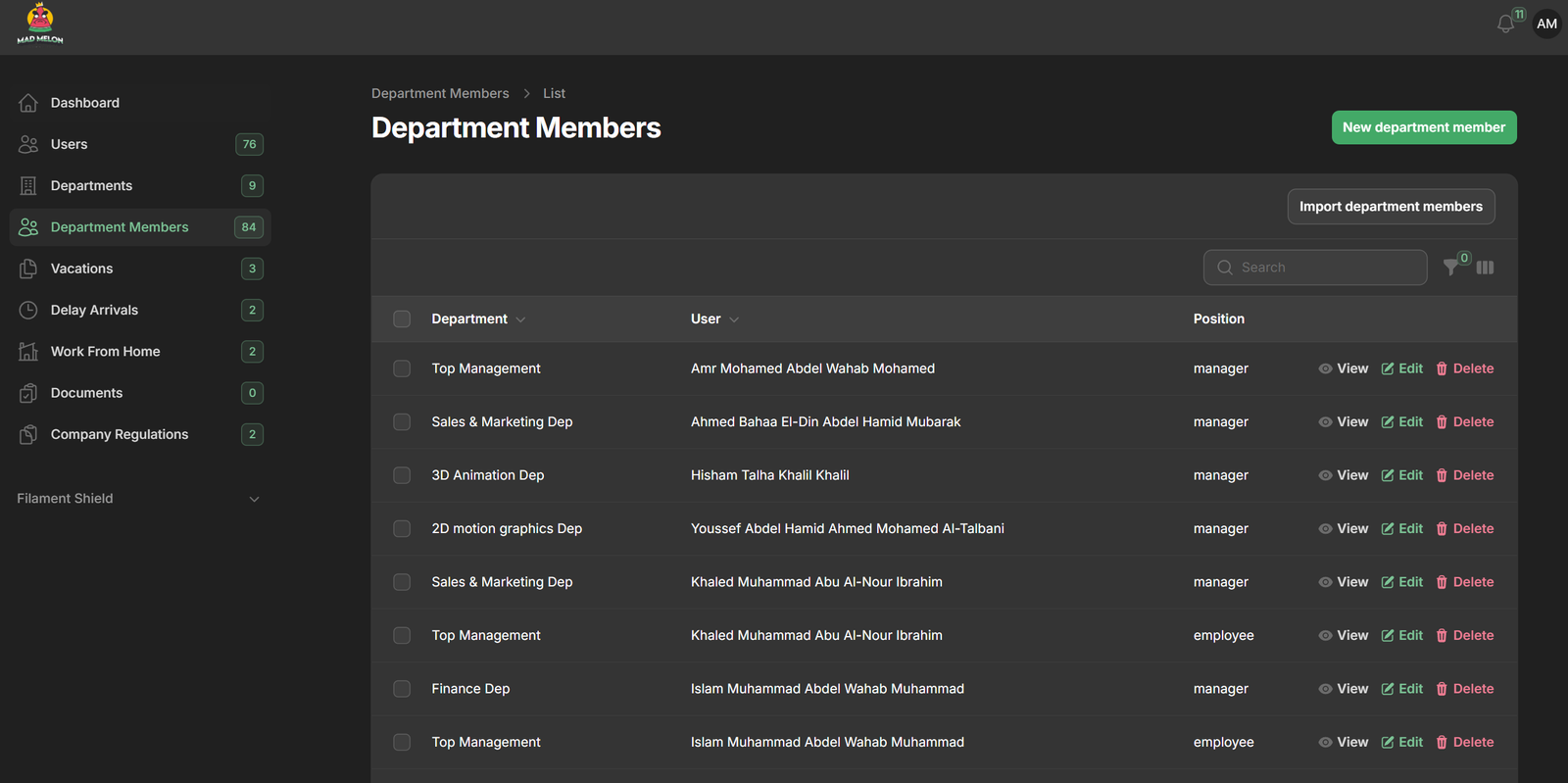Click the New department member button
The width and height of the screenshot is (1568, 783).
point(1423,127)
